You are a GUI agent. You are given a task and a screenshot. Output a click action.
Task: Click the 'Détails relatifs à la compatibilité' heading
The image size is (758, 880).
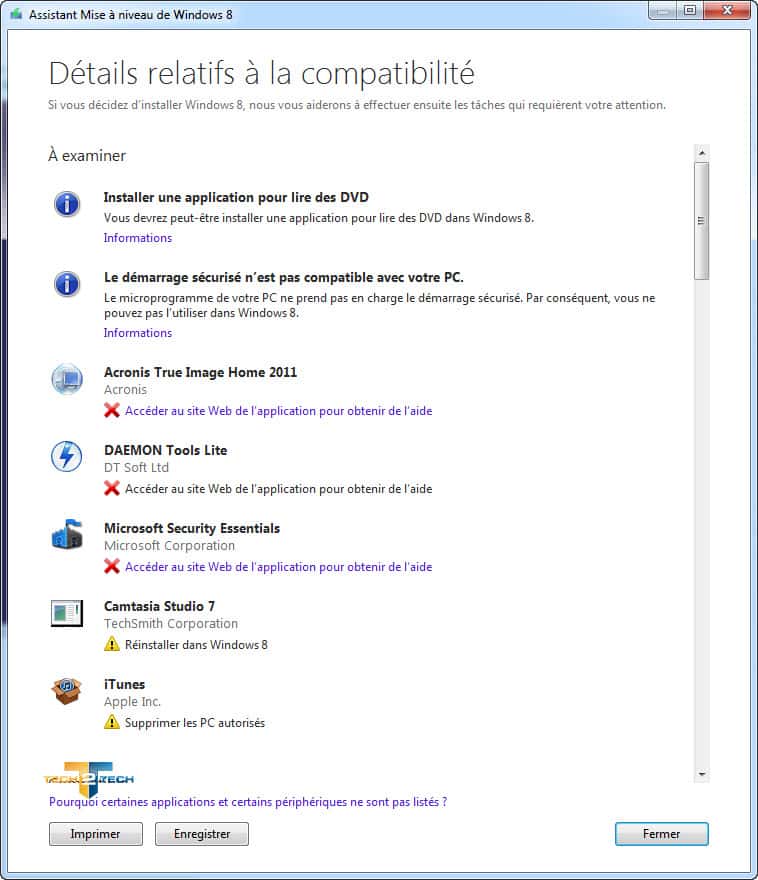tap(262, 73)
